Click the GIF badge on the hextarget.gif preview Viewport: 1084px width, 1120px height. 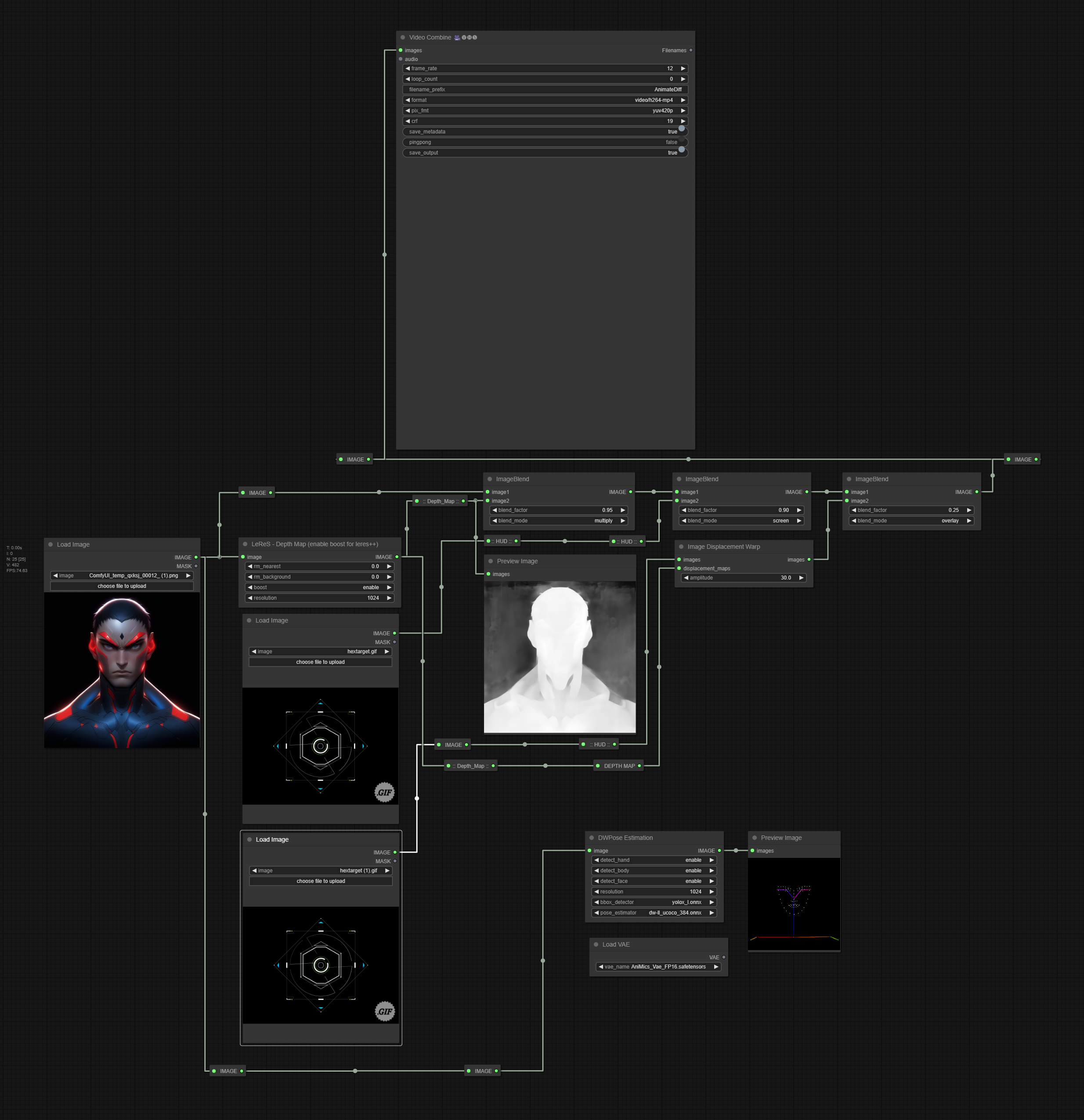tap(384, 792)
